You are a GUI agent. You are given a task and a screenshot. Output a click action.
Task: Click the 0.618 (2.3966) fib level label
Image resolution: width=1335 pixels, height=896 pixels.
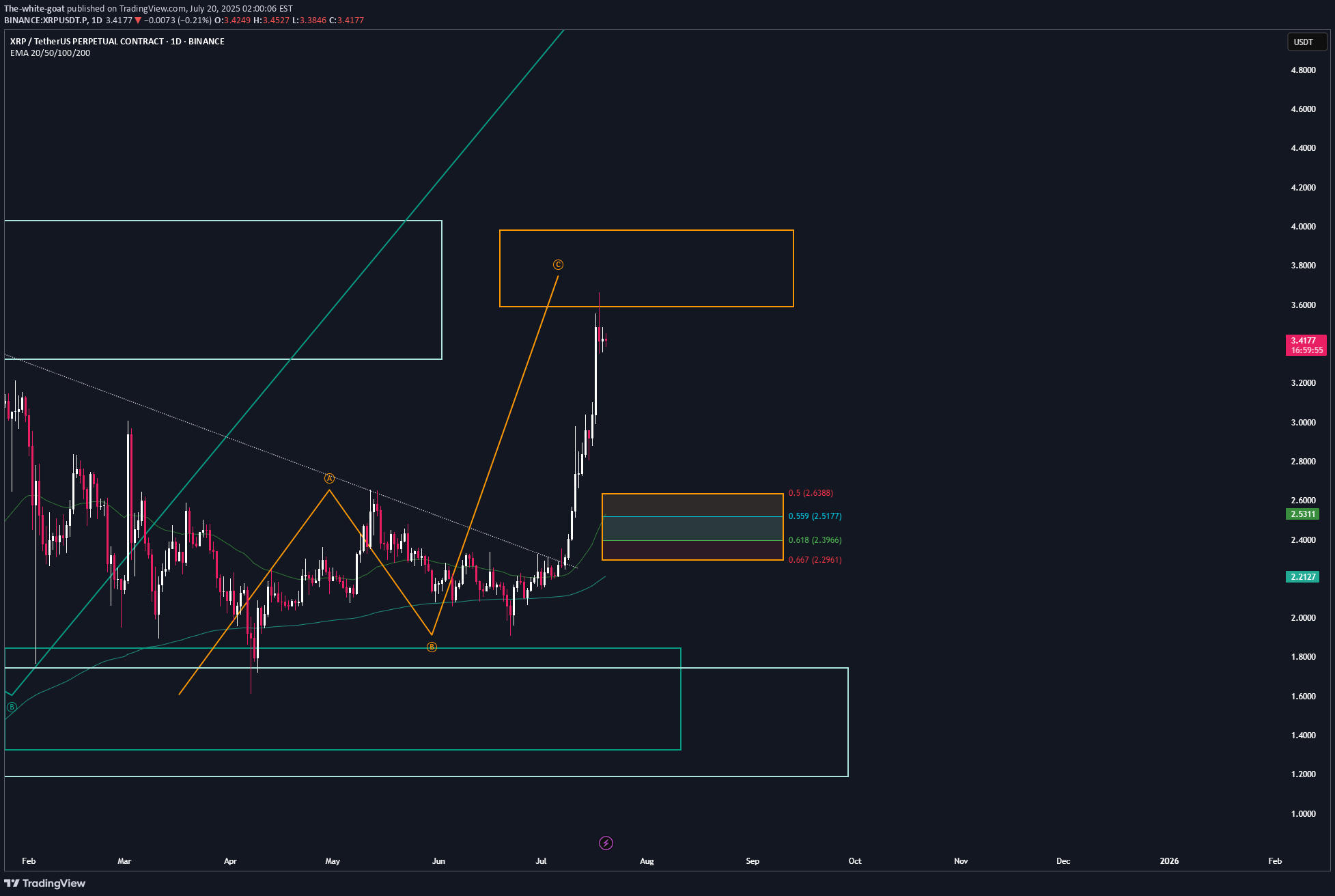815,540
